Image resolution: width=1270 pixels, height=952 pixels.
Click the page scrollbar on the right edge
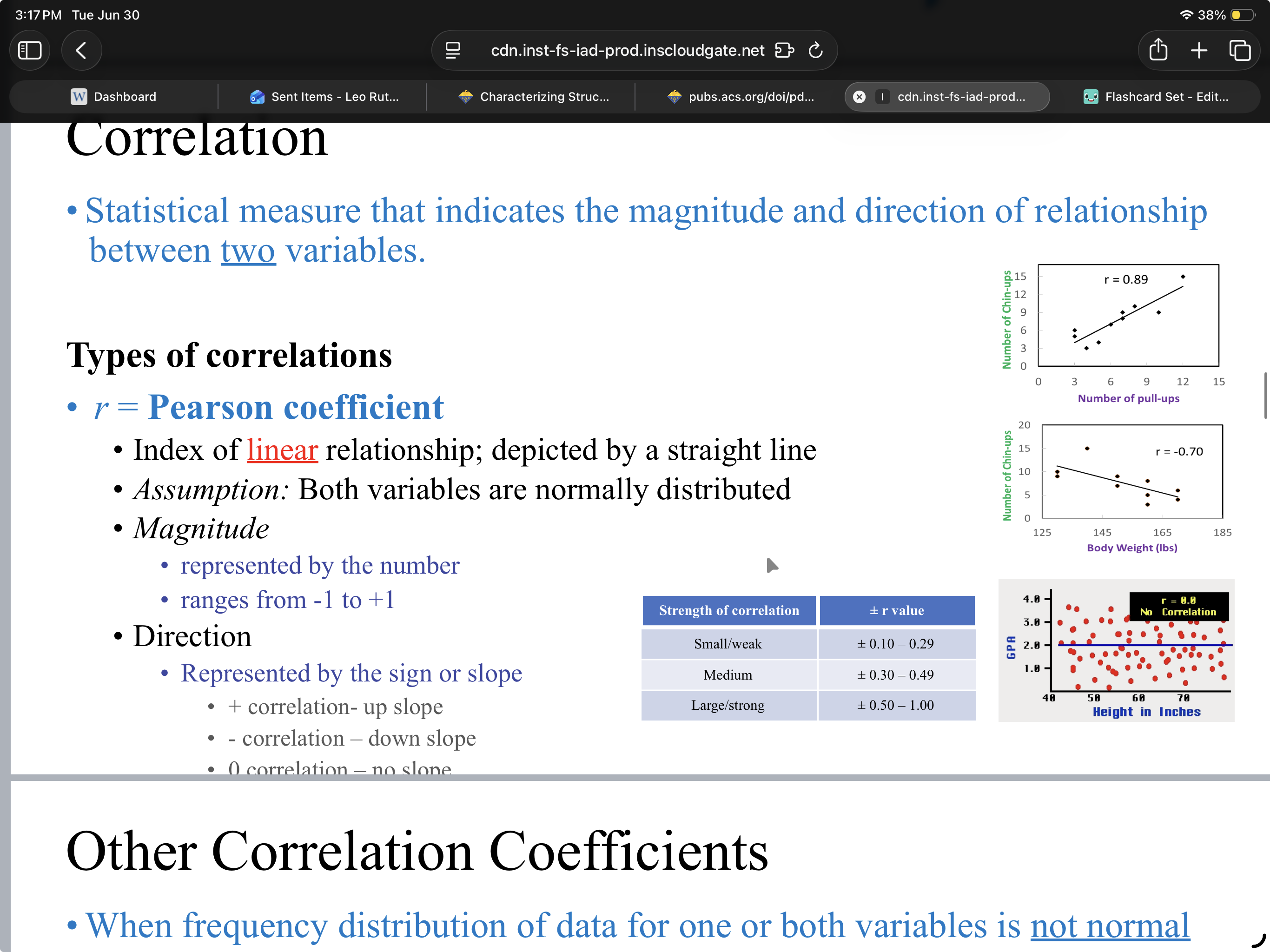pyautogui.click(x=1266, y=395)
